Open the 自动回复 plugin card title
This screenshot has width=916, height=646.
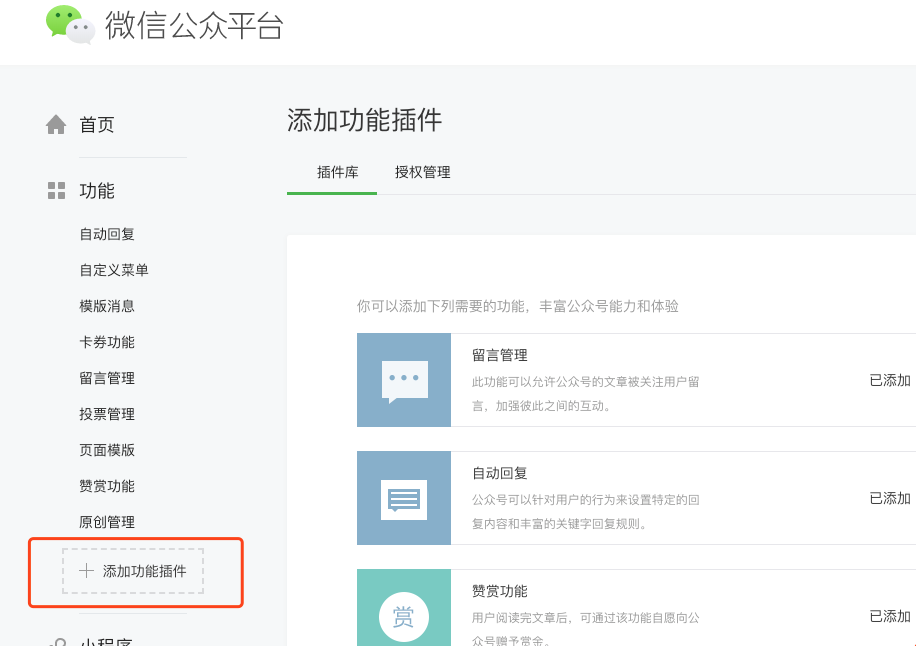(x=499, y=473)
